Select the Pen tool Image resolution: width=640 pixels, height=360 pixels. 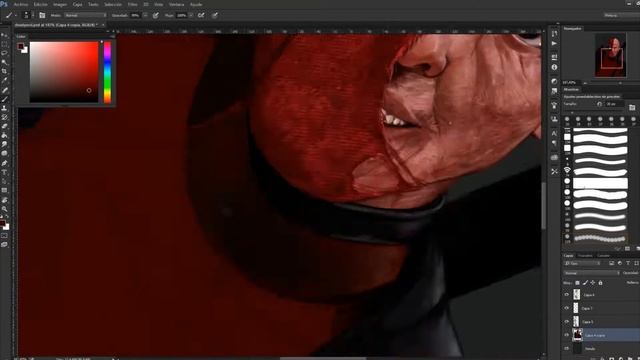[x=4, y=163]
